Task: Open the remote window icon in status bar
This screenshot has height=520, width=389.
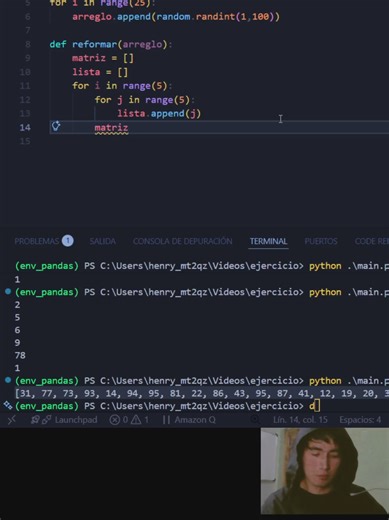Action: (x=12, y=420)
